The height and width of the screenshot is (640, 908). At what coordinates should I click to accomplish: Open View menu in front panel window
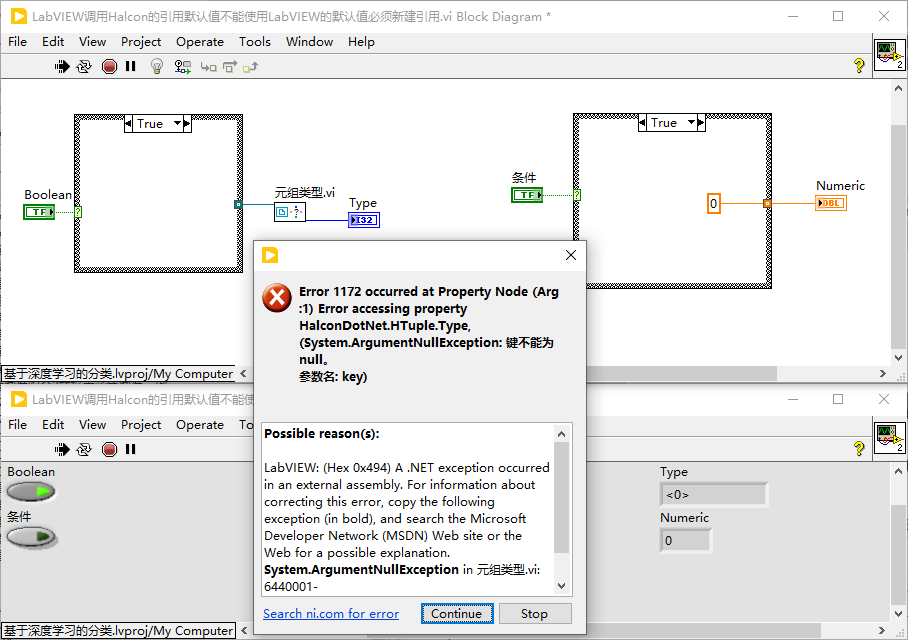[92, 425]
